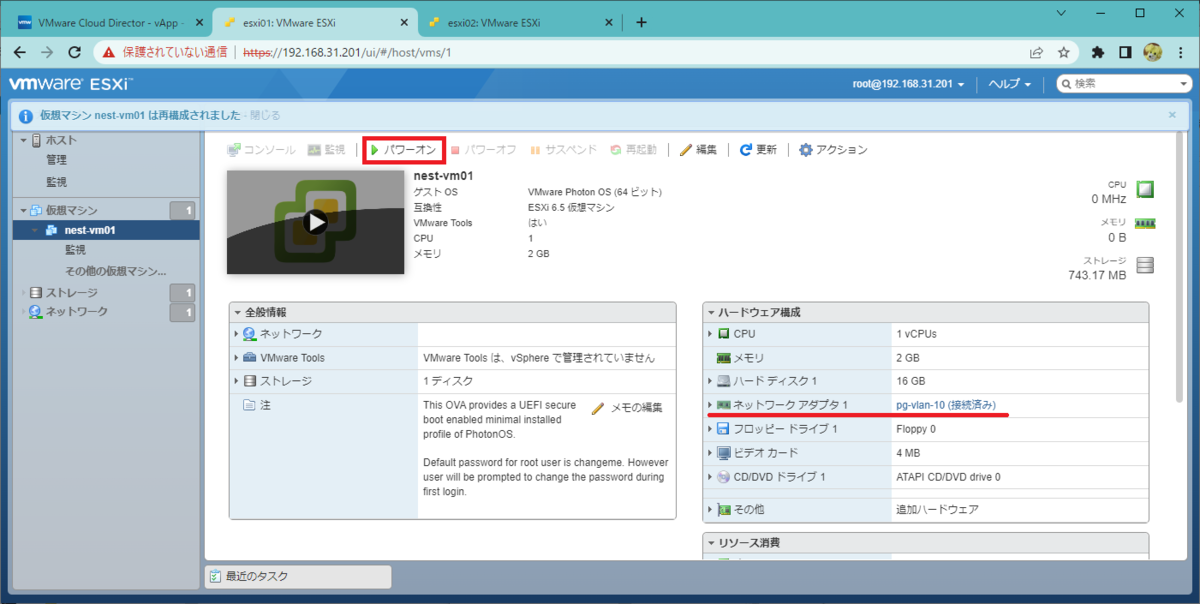The image size is (1200, 604).
Task: Collapse the Resource Consumption panel
Action: pyautogui.click(x=711, y=542)
